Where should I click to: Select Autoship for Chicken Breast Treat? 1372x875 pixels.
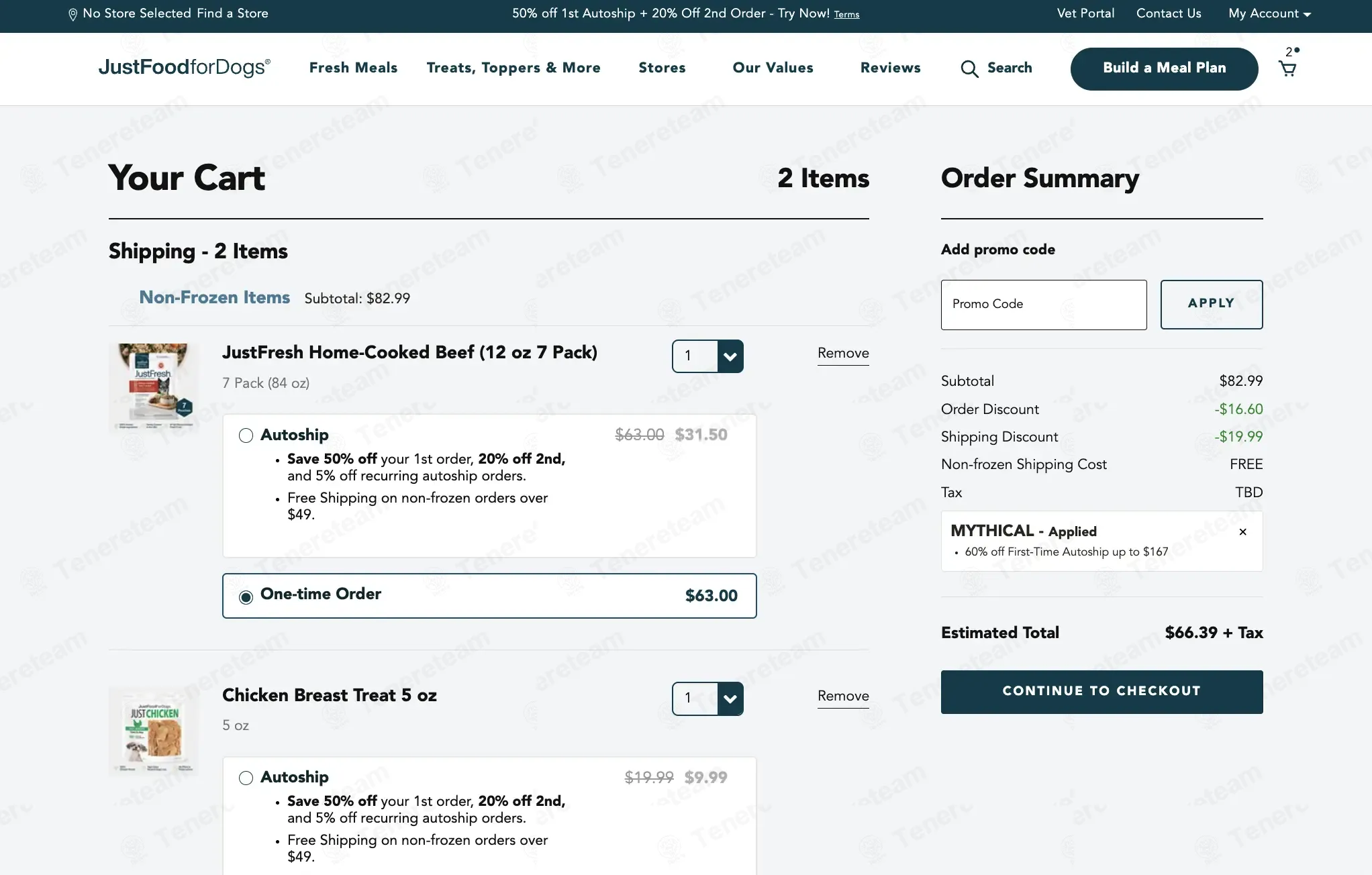point(246,778)
